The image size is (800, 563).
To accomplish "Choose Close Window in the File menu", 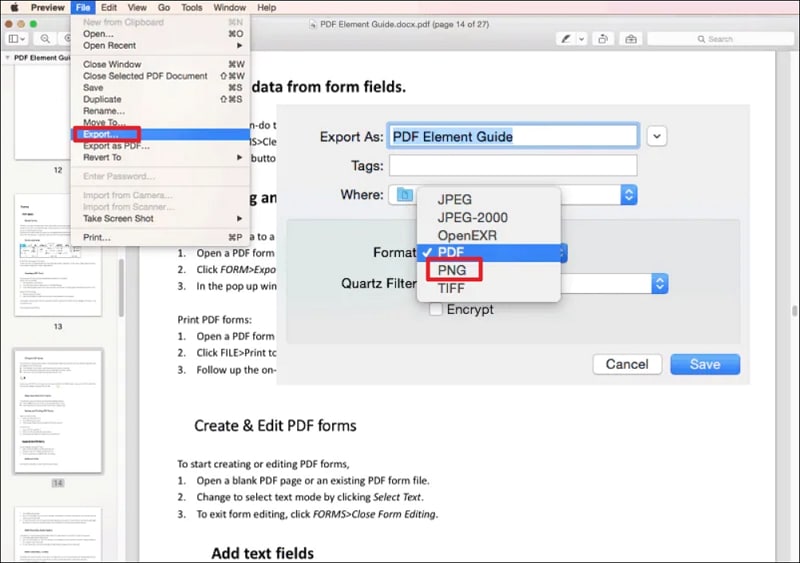I will pos(160,64).
